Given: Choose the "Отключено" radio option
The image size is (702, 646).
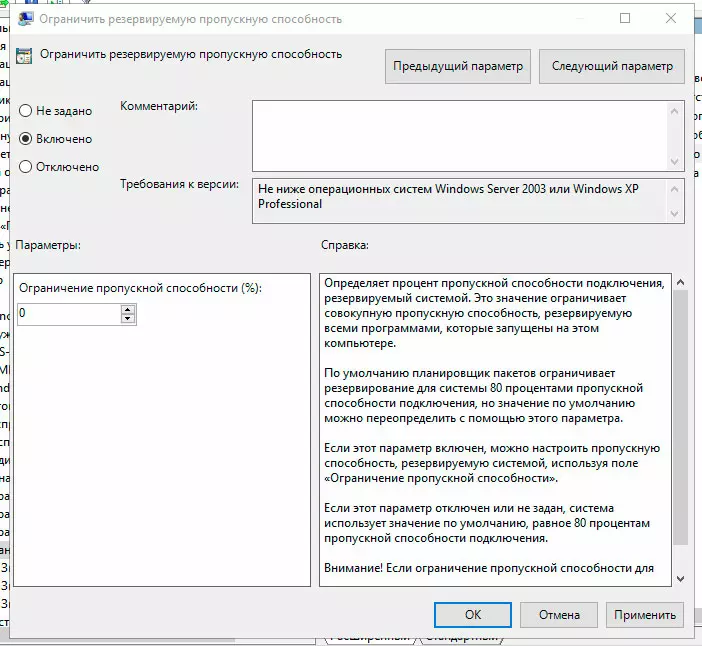Looking at the screenshot, I should [26, 167].
